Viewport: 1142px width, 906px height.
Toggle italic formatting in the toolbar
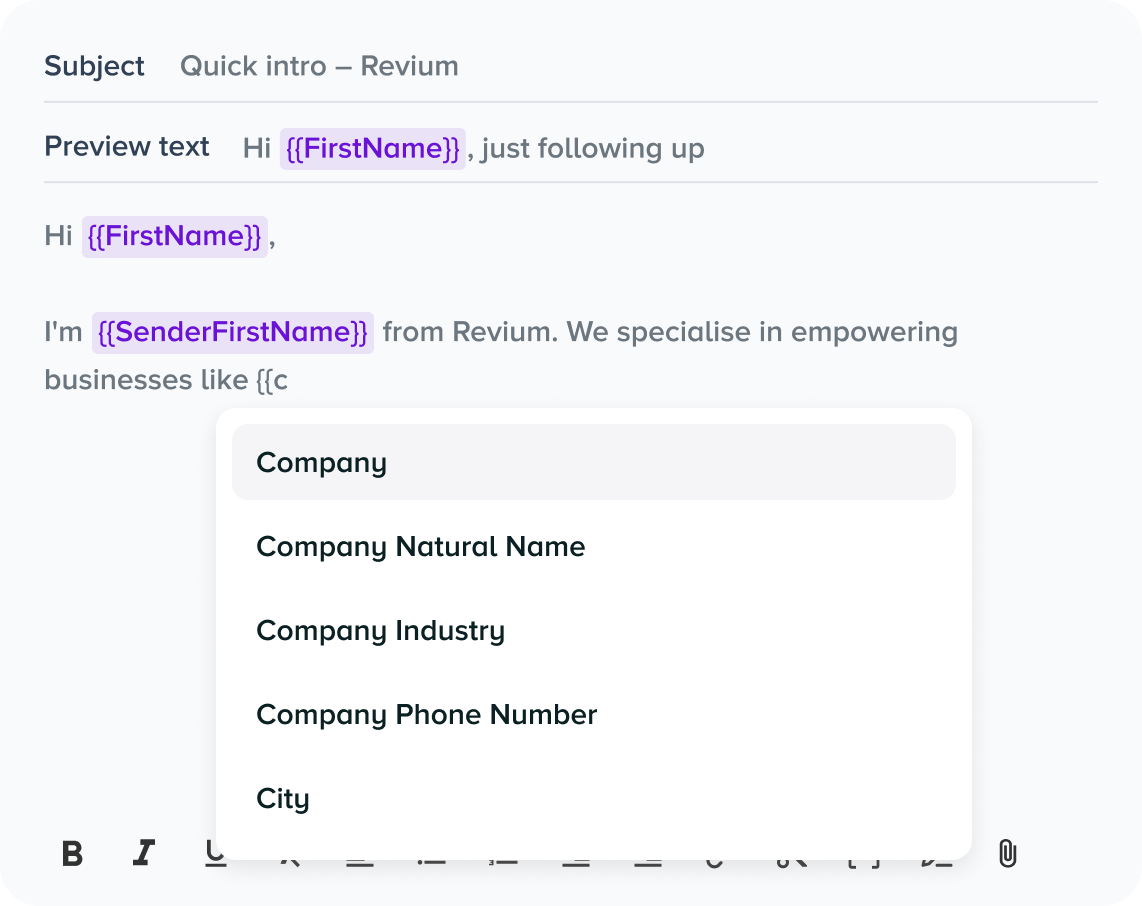point(143,853)
